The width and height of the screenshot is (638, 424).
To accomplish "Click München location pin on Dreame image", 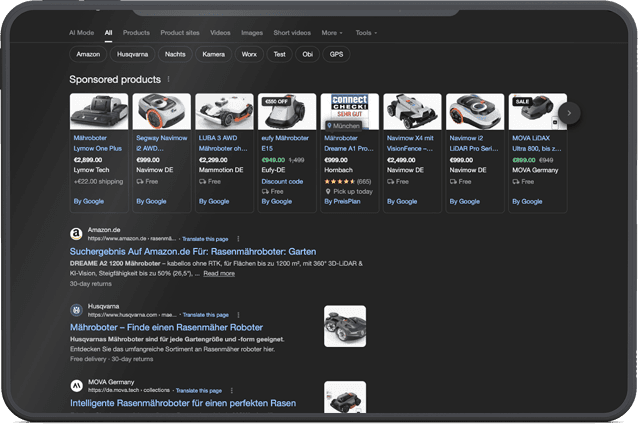I will click(x=343, y=126).
